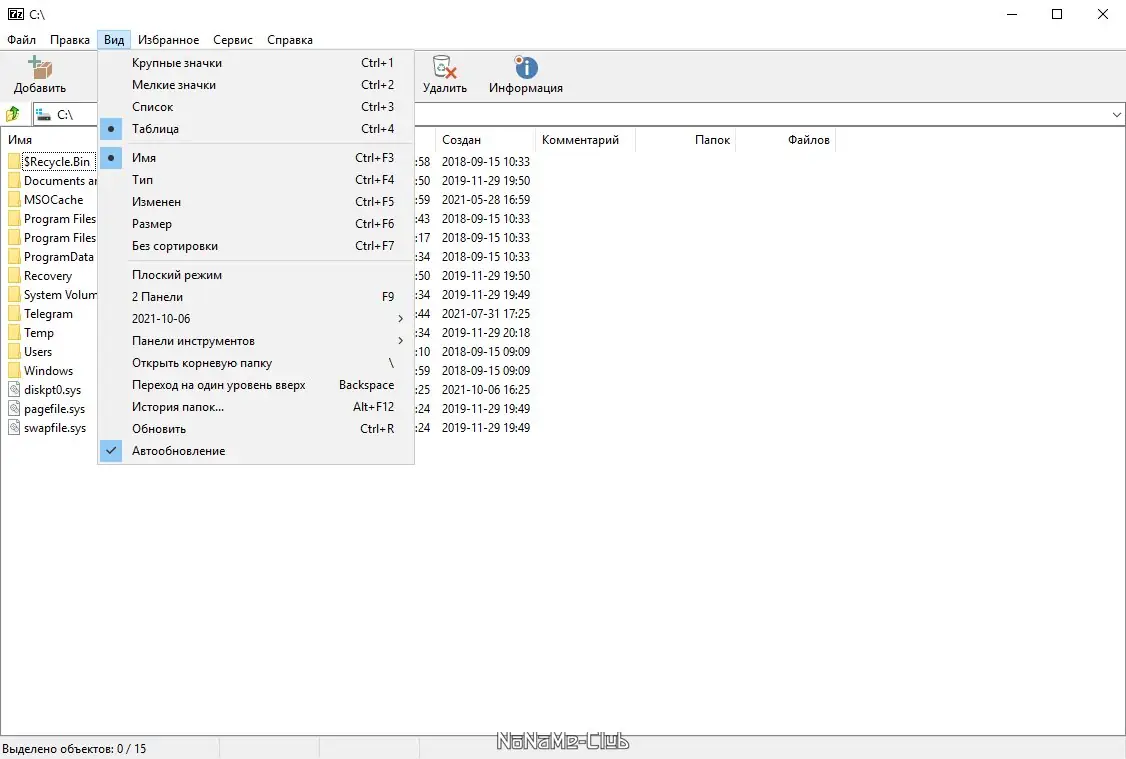Expand the Панели инструментов submenu
Screen dimensions: 1126x759
pos(256,341)
